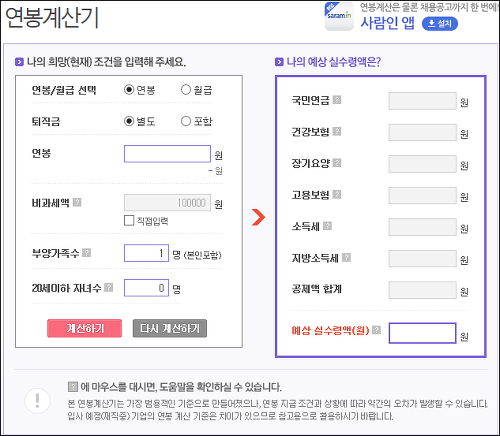
Task: Click the 지방소득세 result field
Action: (422, 258)
